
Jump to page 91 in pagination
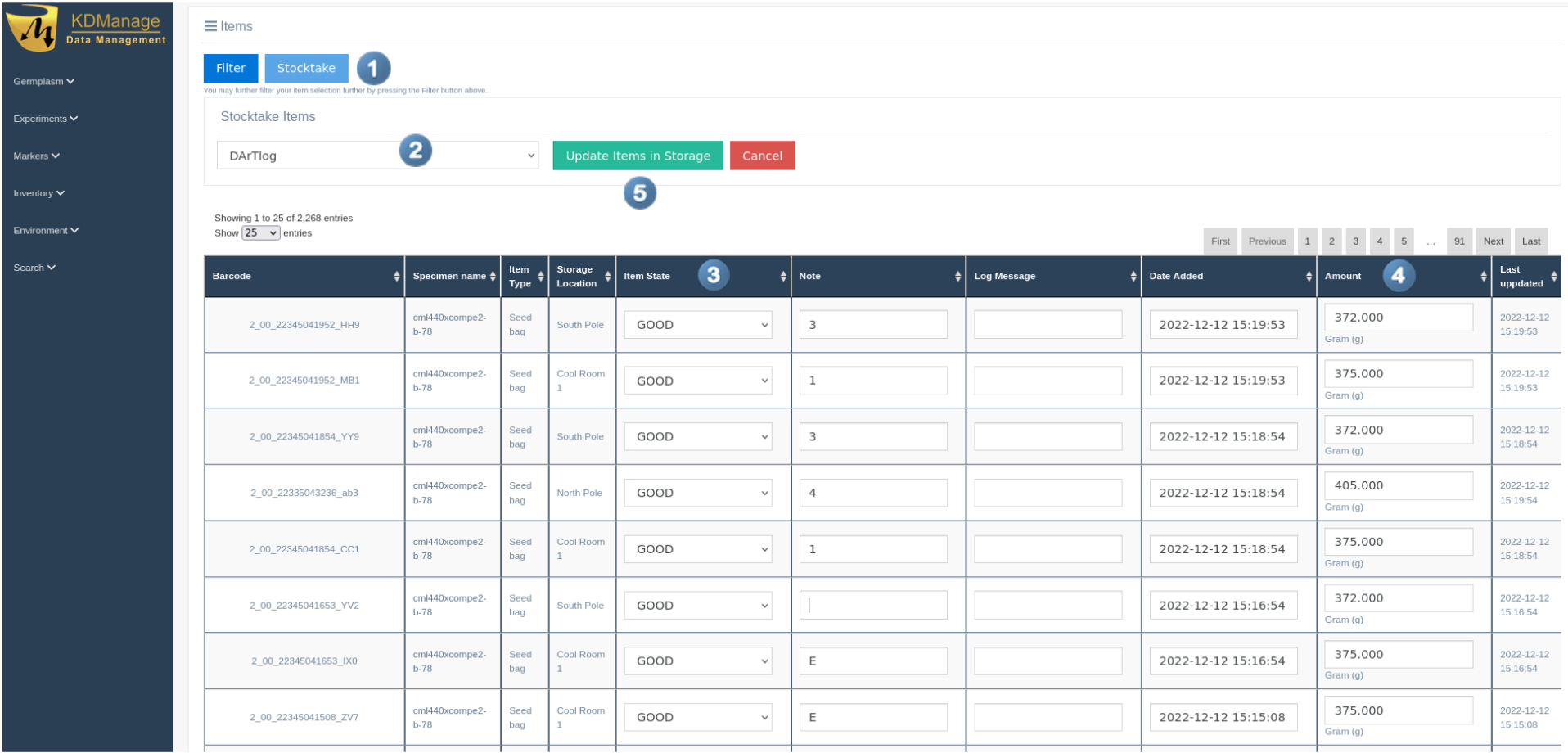click(1458, 241)
